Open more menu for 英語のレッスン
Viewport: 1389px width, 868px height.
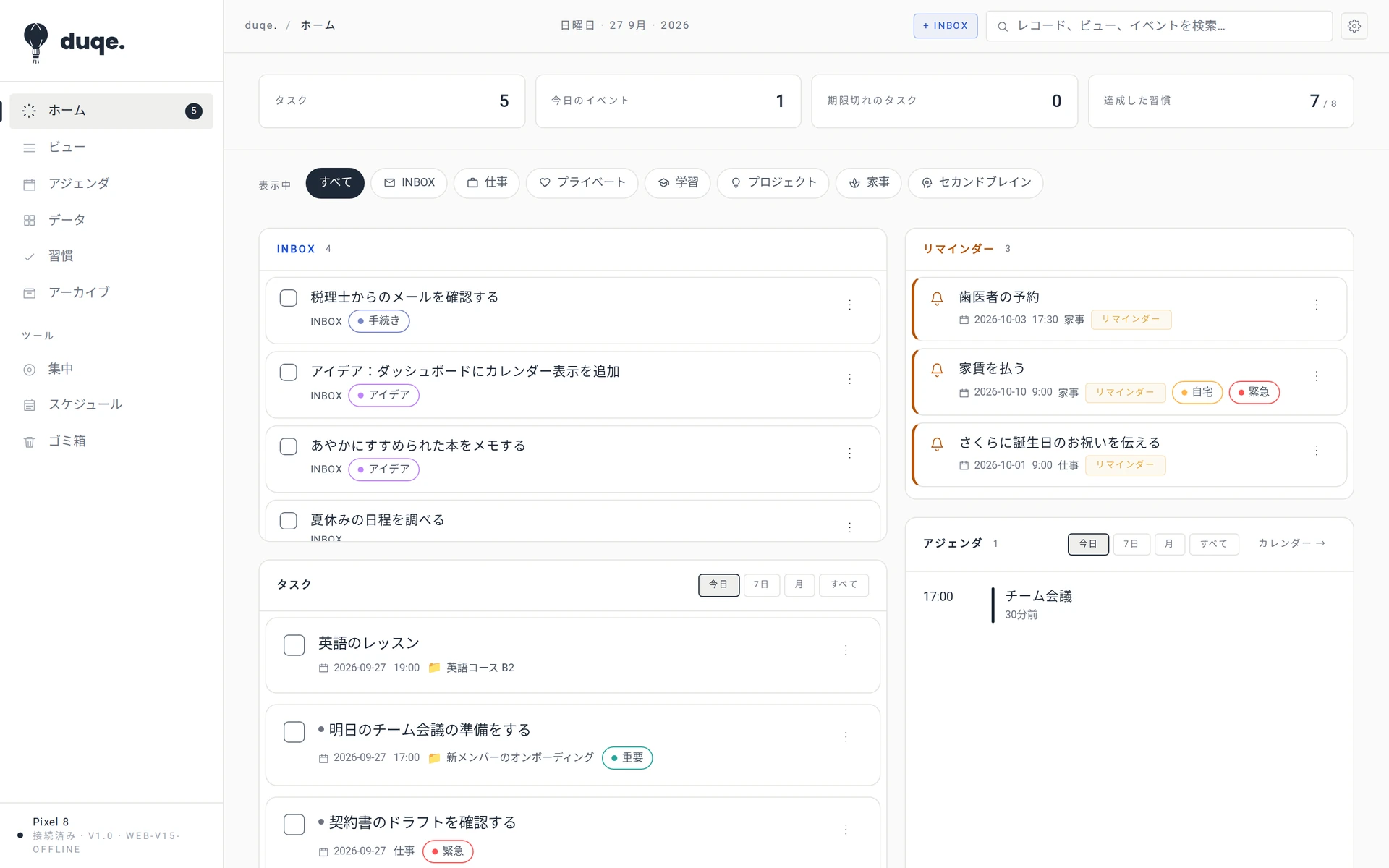coord(845,650)
